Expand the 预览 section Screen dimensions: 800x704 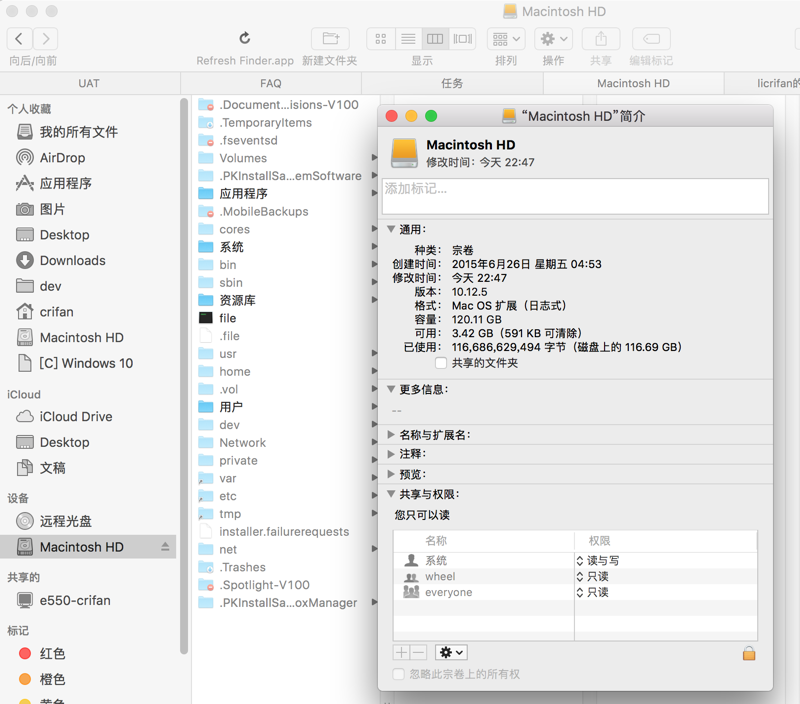pyautogui.click(x=391, y=474)
